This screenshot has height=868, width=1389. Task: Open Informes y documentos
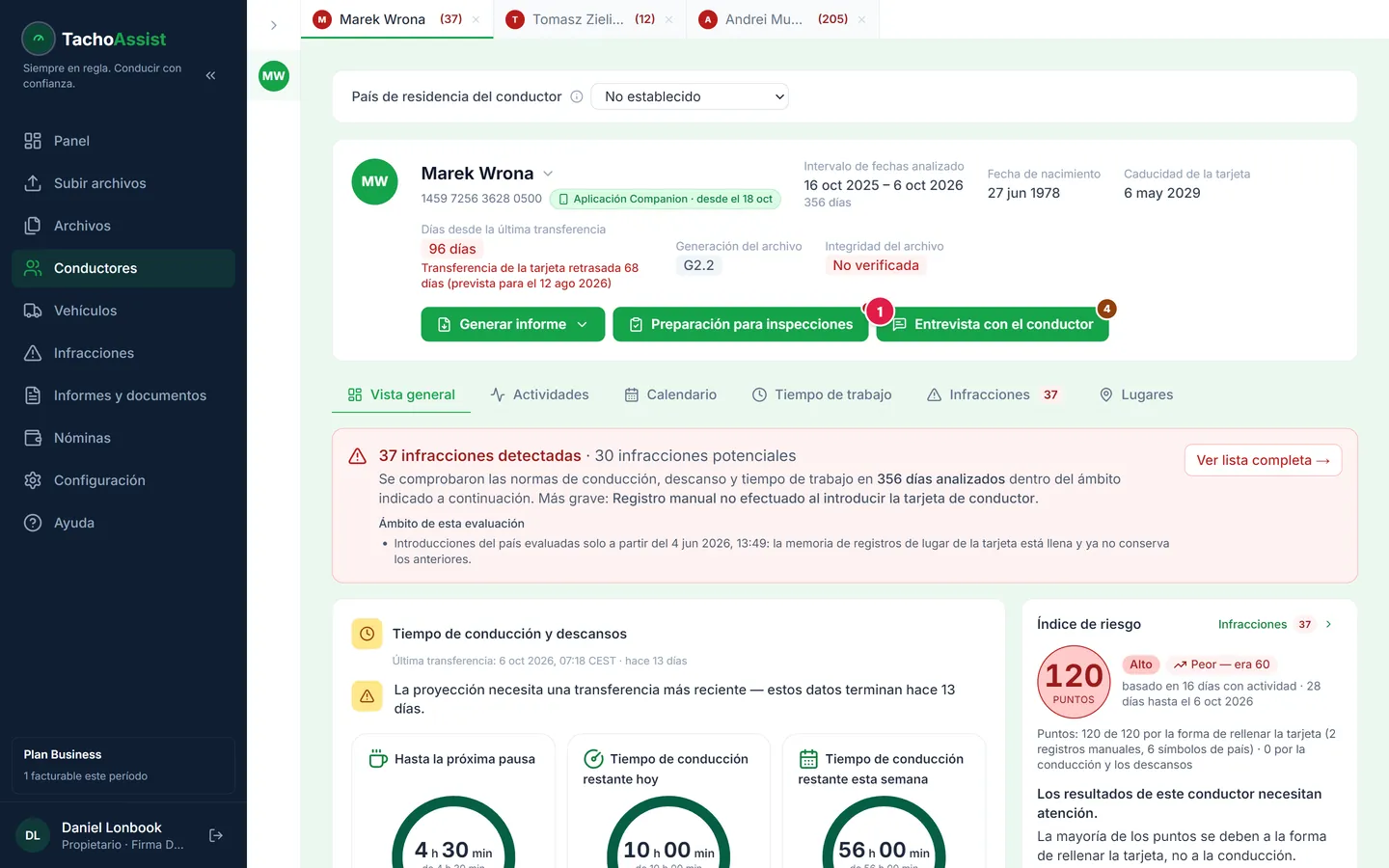pyautogui.click(x=123, y=395)
